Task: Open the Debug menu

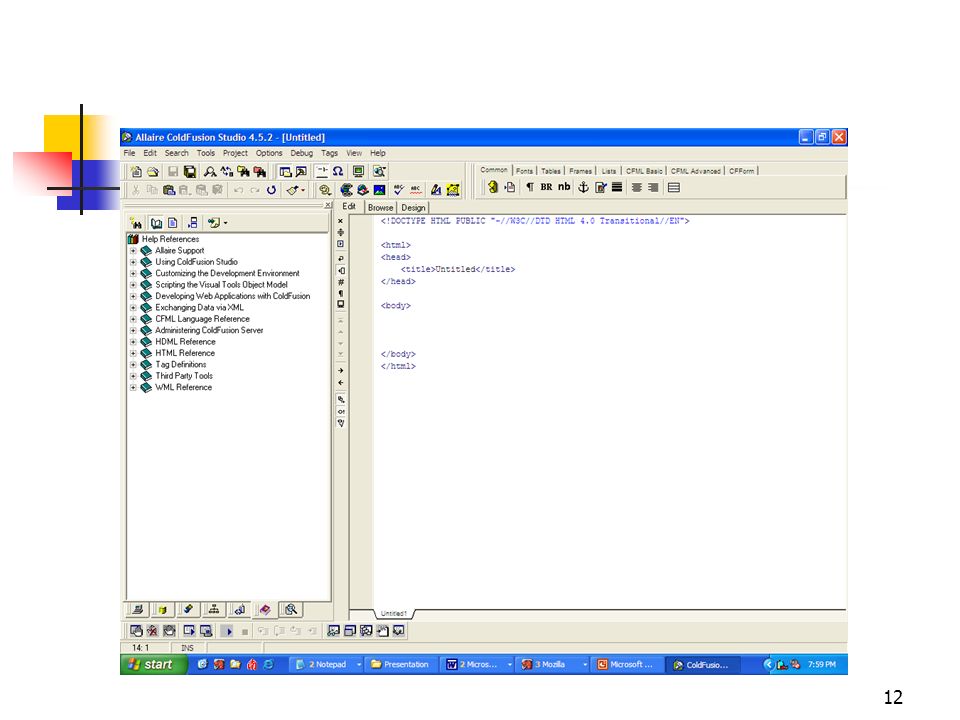Action: click(x=301, y=153)
